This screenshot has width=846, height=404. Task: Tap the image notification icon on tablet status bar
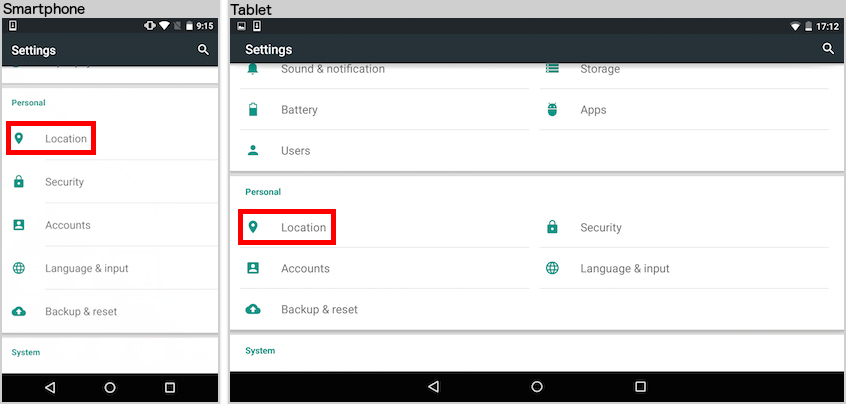point(242,25)
